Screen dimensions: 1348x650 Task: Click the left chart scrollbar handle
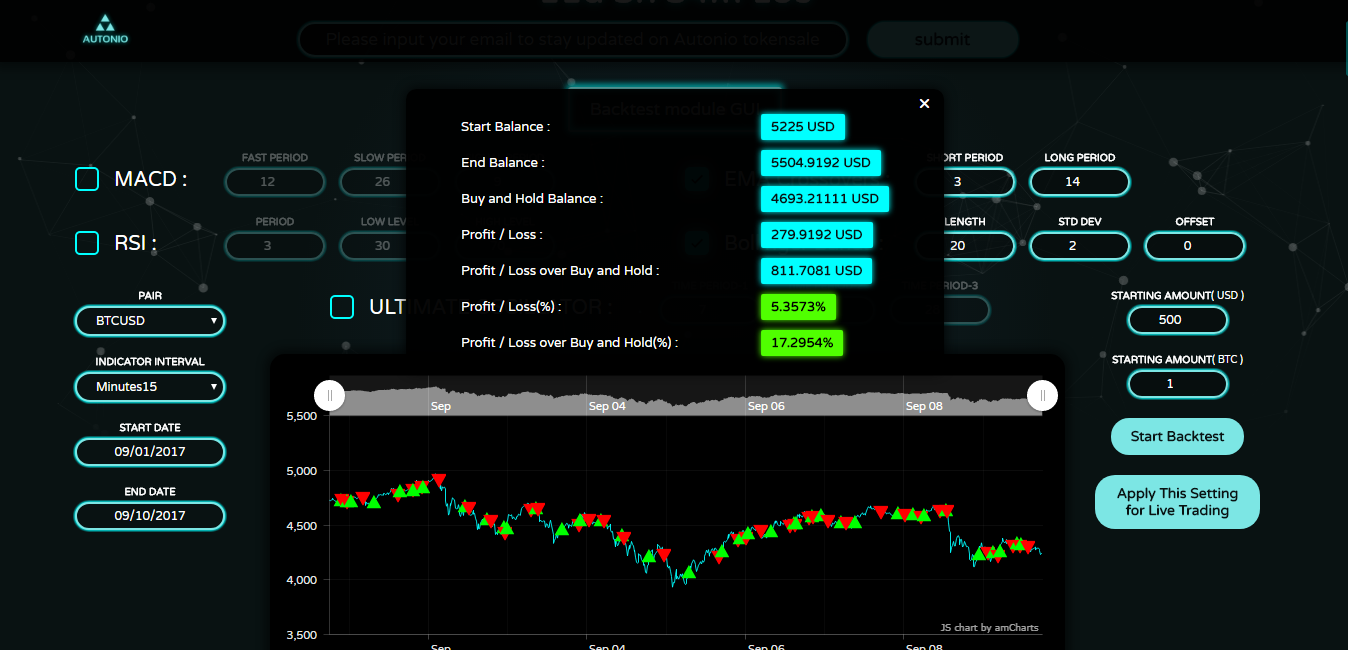pyautogui.click(x=330, y=396)
